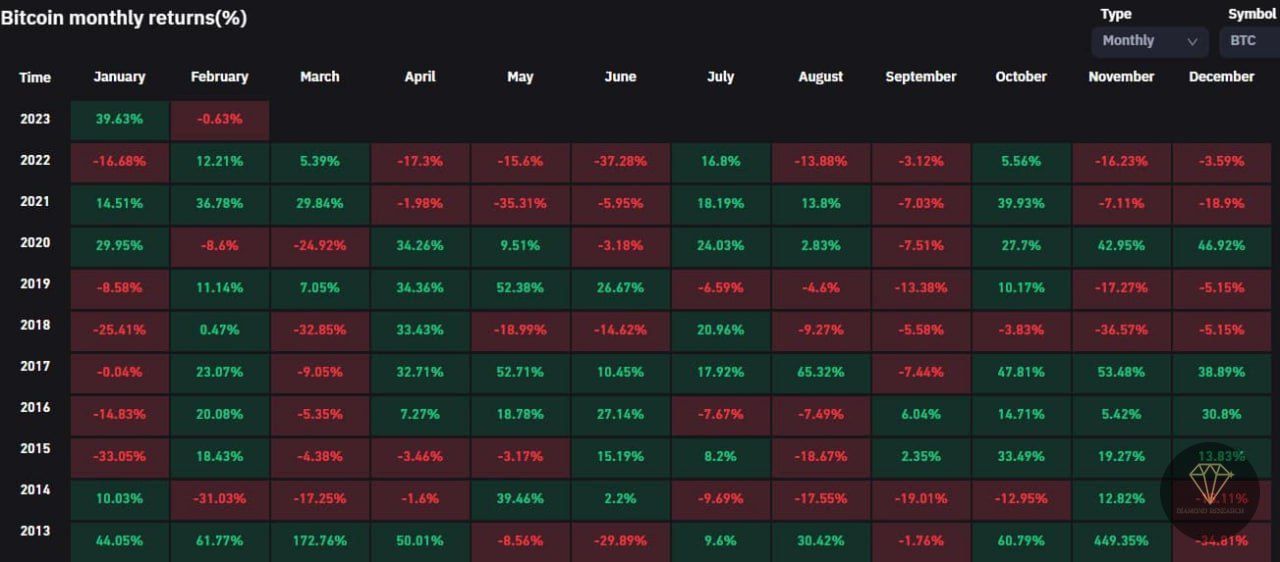The image size is (1280, 562).
Task: Select the 65.32% August 2017 cell
Action: click(x=821, y=372)
